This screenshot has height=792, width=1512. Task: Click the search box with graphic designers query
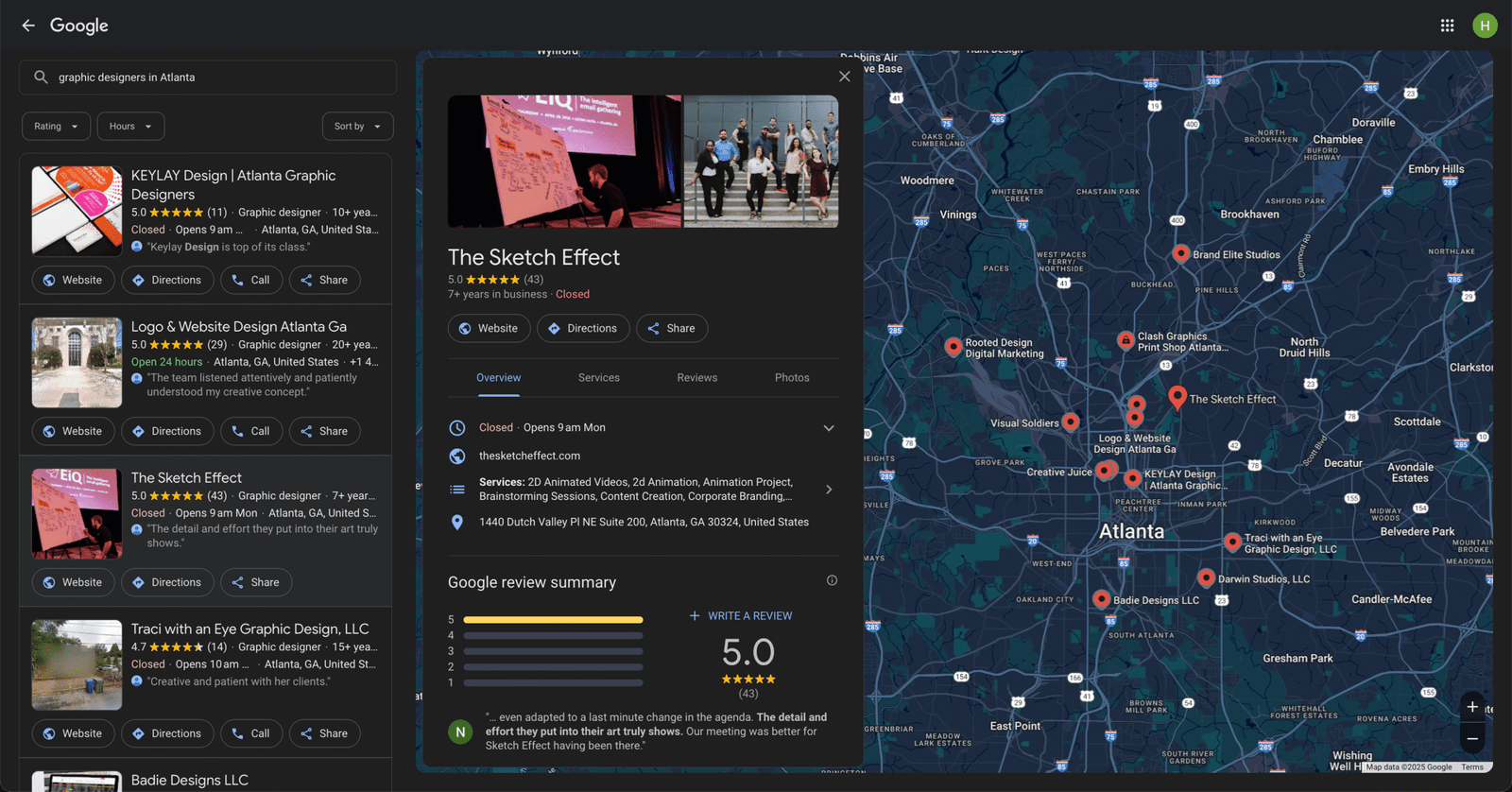click(x=208, y=77)
